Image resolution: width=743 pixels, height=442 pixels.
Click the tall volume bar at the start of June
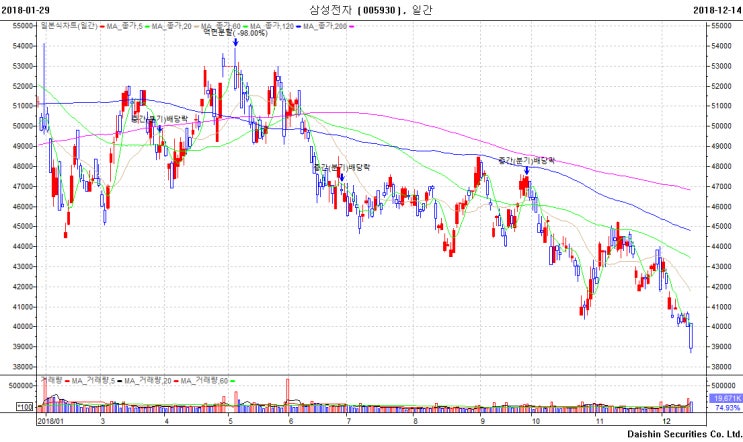tap(287, 395)
